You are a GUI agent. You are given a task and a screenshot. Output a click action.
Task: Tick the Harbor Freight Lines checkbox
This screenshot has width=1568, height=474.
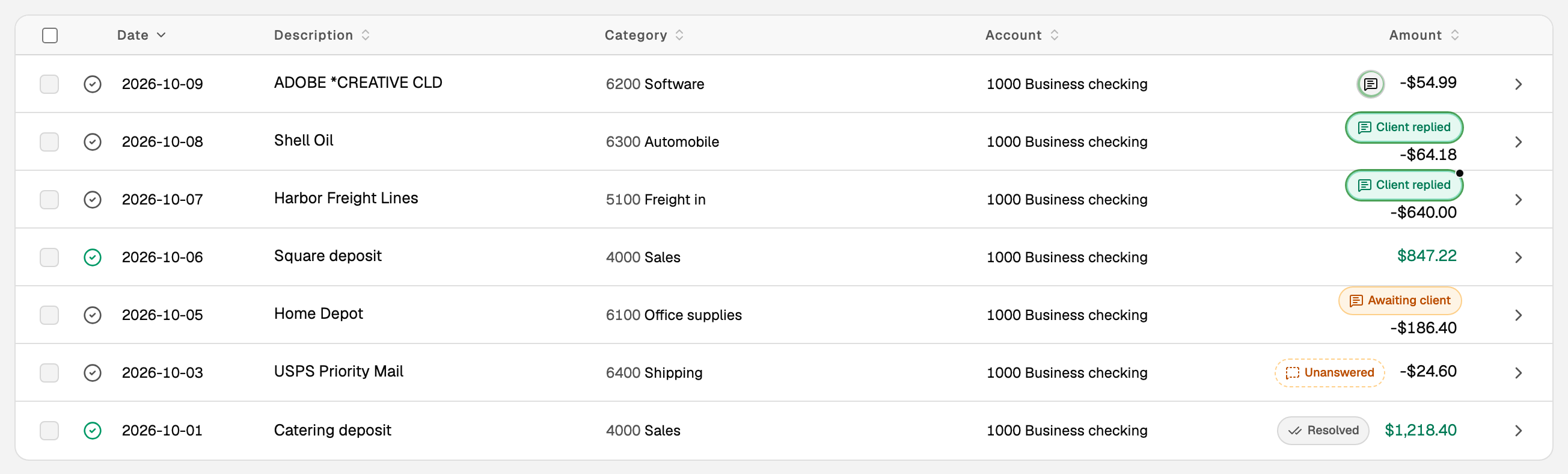tap(49, 200)
